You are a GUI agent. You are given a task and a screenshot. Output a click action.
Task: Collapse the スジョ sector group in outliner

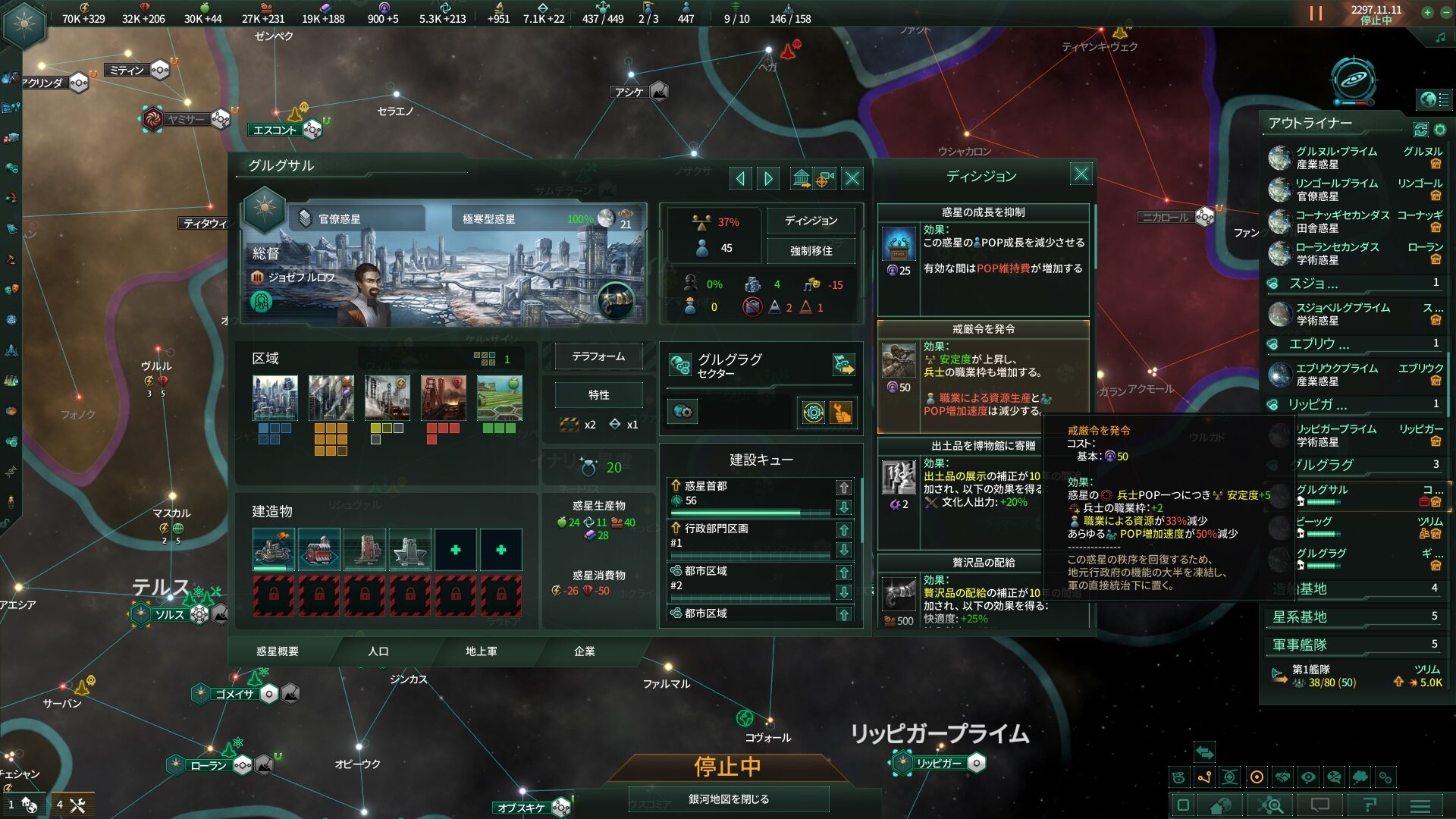1355,283
